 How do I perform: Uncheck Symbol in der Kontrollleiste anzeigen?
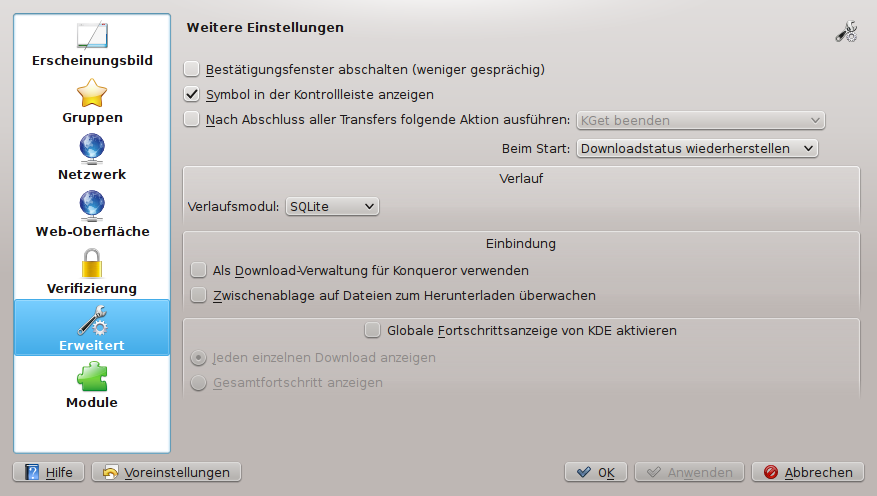[191, 95]
